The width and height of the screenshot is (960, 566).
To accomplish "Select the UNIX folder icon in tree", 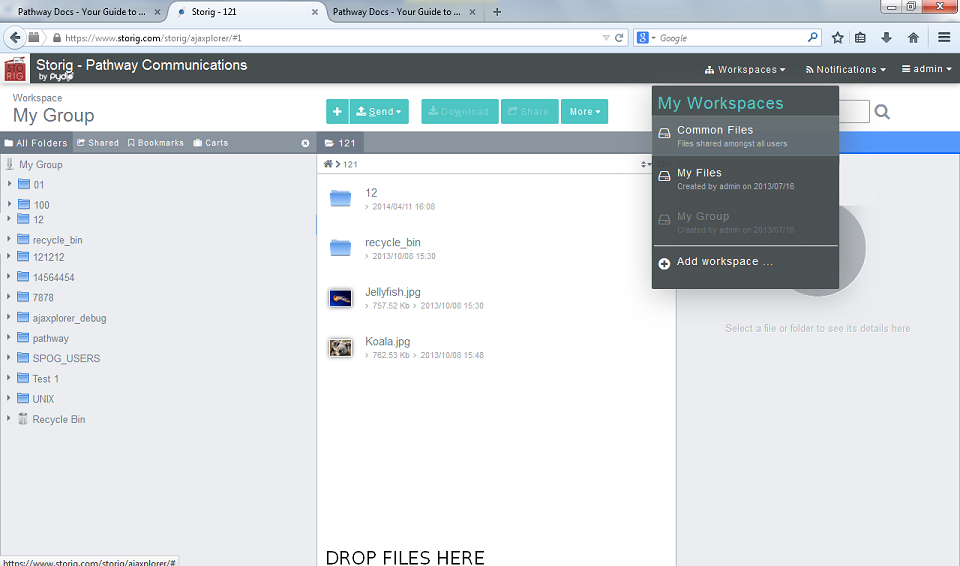I will pyautogui.click(x=23, y=398).
